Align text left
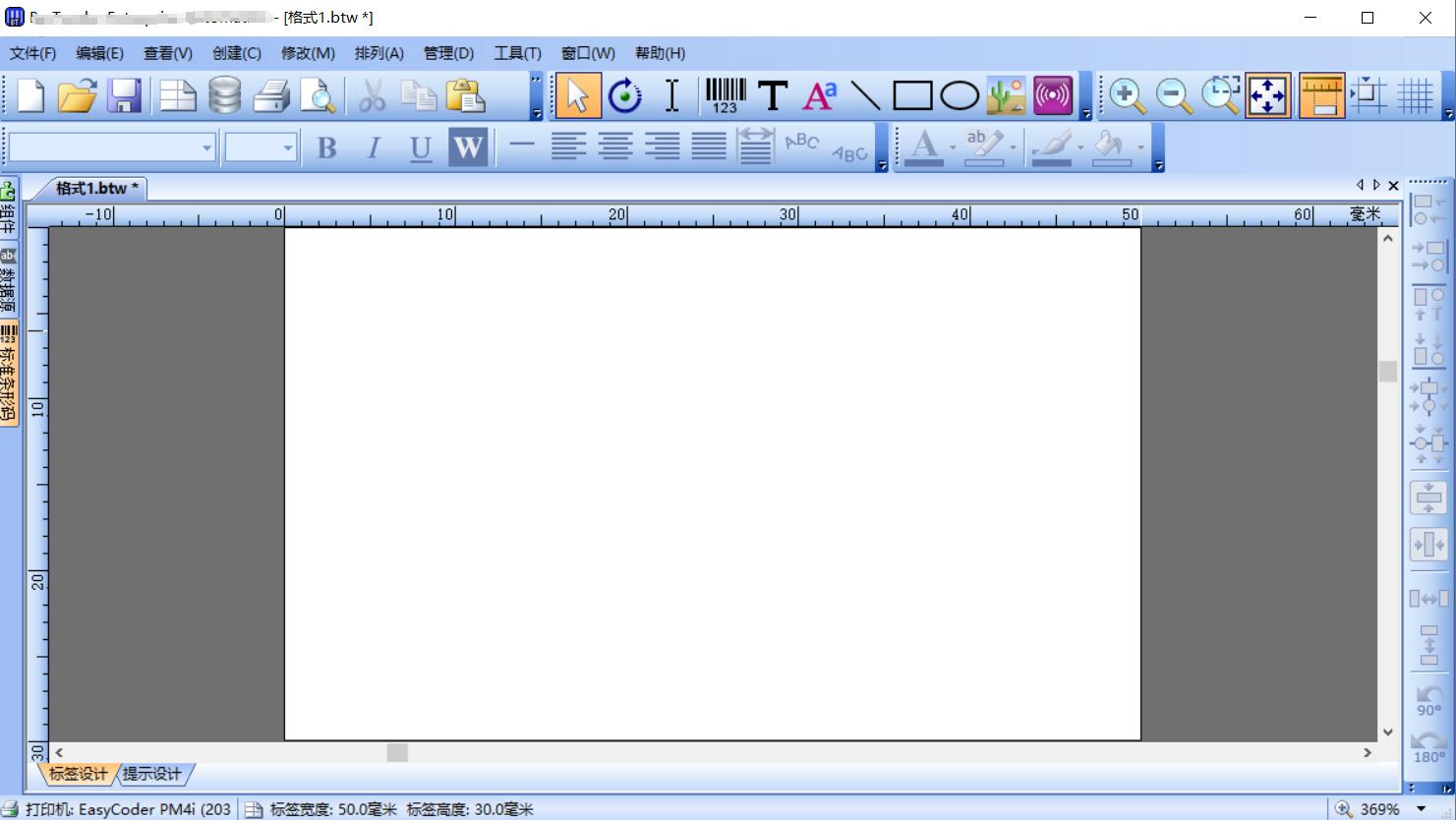 (x=568, y=147)
